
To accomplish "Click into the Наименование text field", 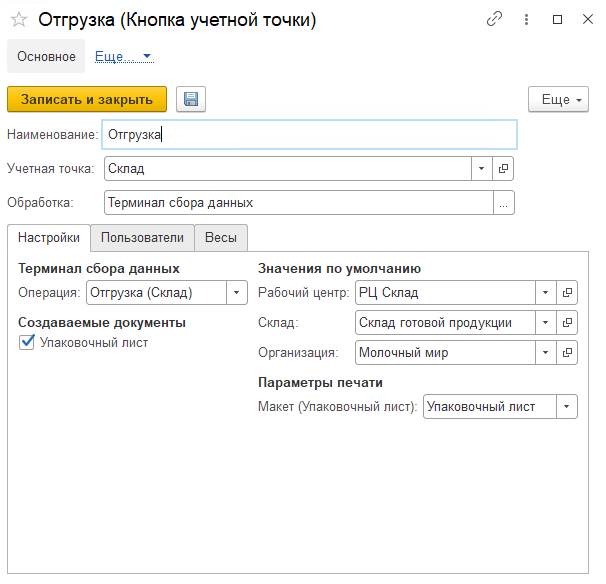I will pos(310,135).
